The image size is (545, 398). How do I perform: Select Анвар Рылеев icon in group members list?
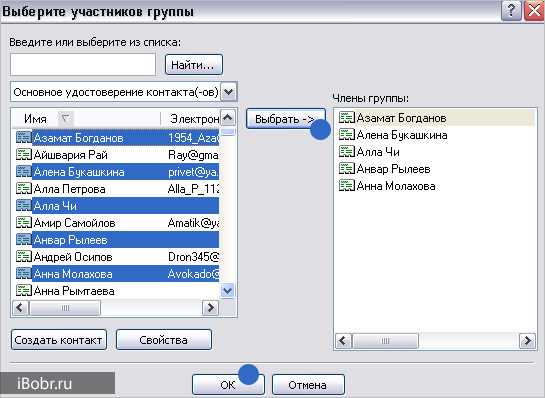(x=347, y=169)
